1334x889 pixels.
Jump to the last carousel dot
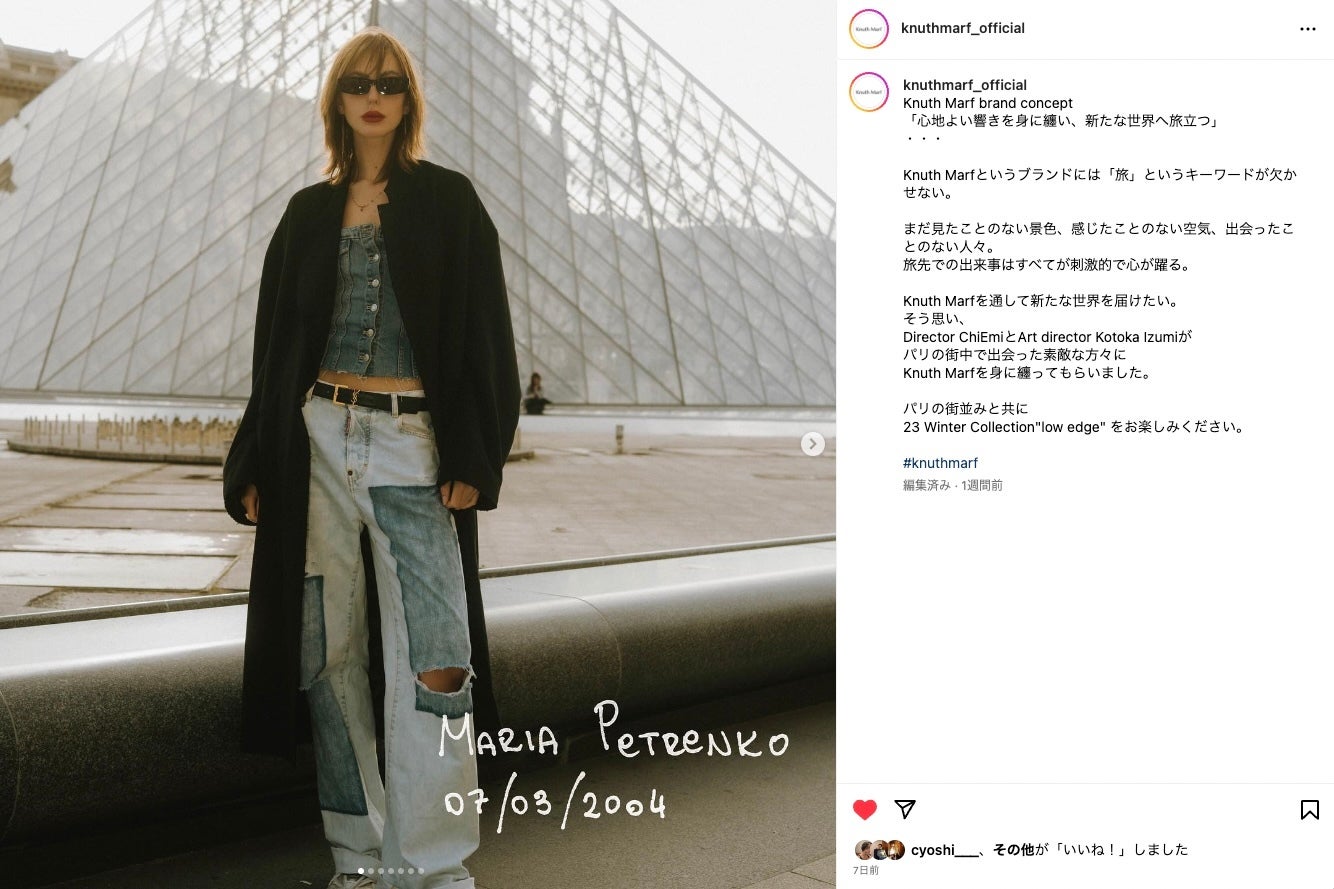click(x=421, y=871)
